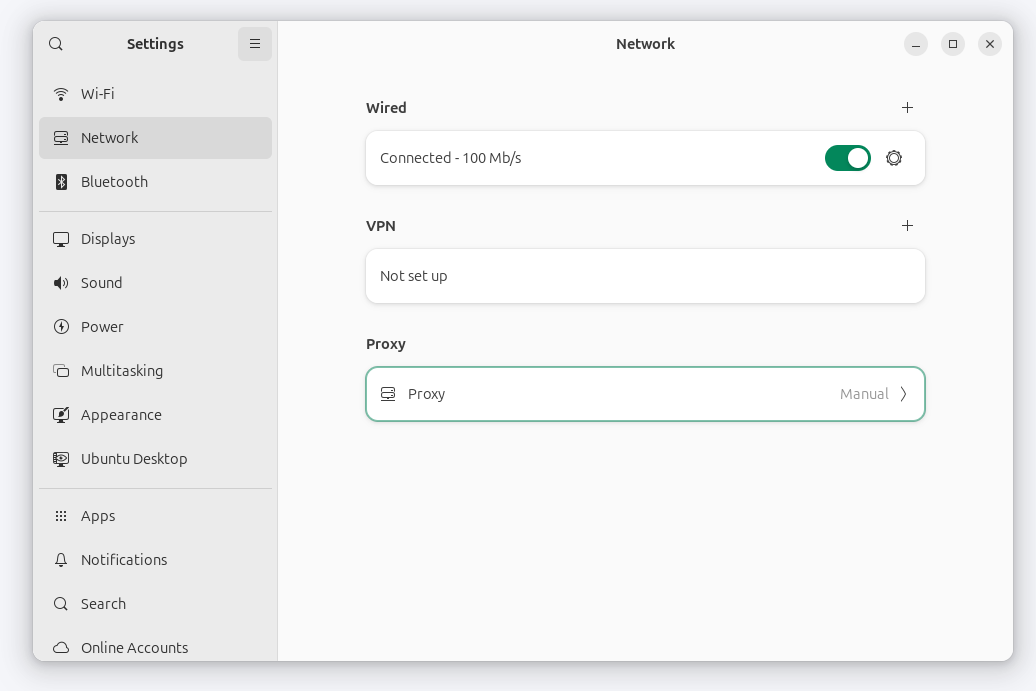
Task: Maximize the Settings window
Action: click(x=953, y=44)
